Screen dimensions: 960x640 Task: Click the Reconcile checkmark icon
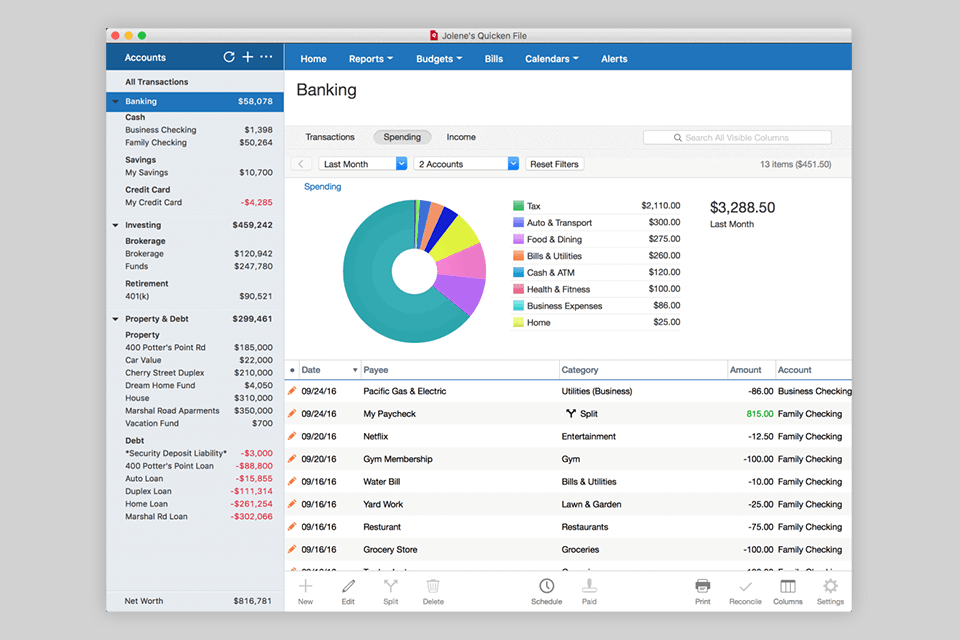pos(745,587)
